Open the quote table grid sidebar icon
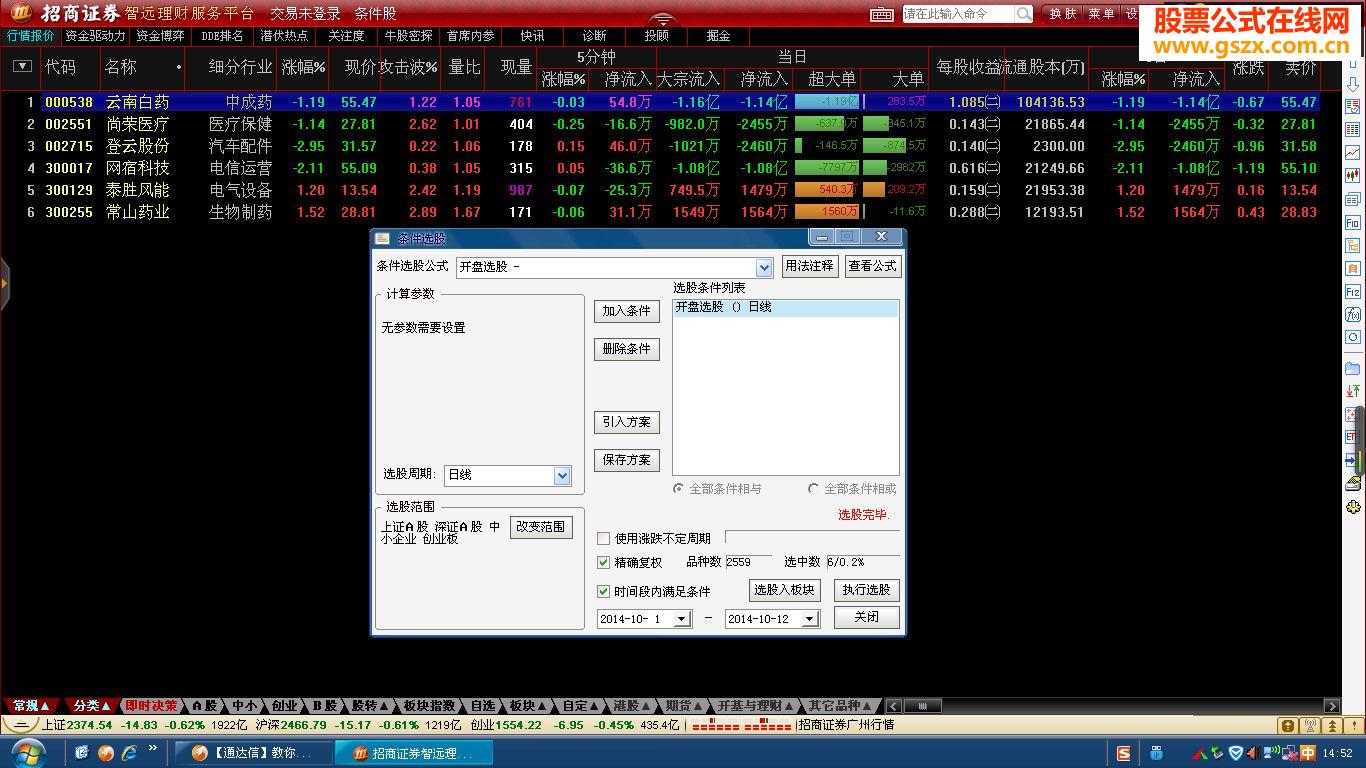This screenshot has height=768, width=1366. [1352, 130]
